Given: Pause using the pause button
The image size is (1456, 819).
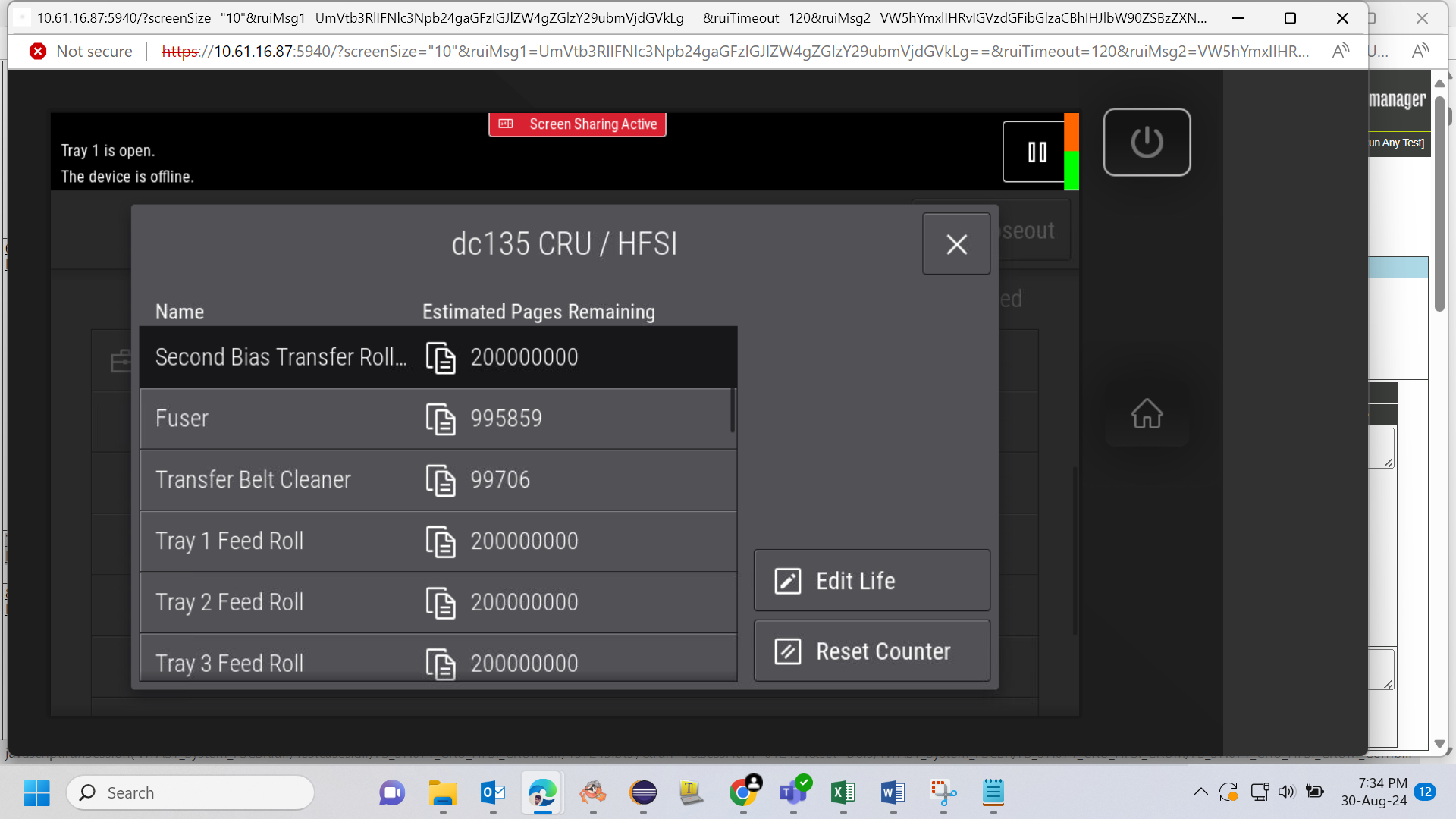Looking at the screenshot, I should click(1037, 152).
